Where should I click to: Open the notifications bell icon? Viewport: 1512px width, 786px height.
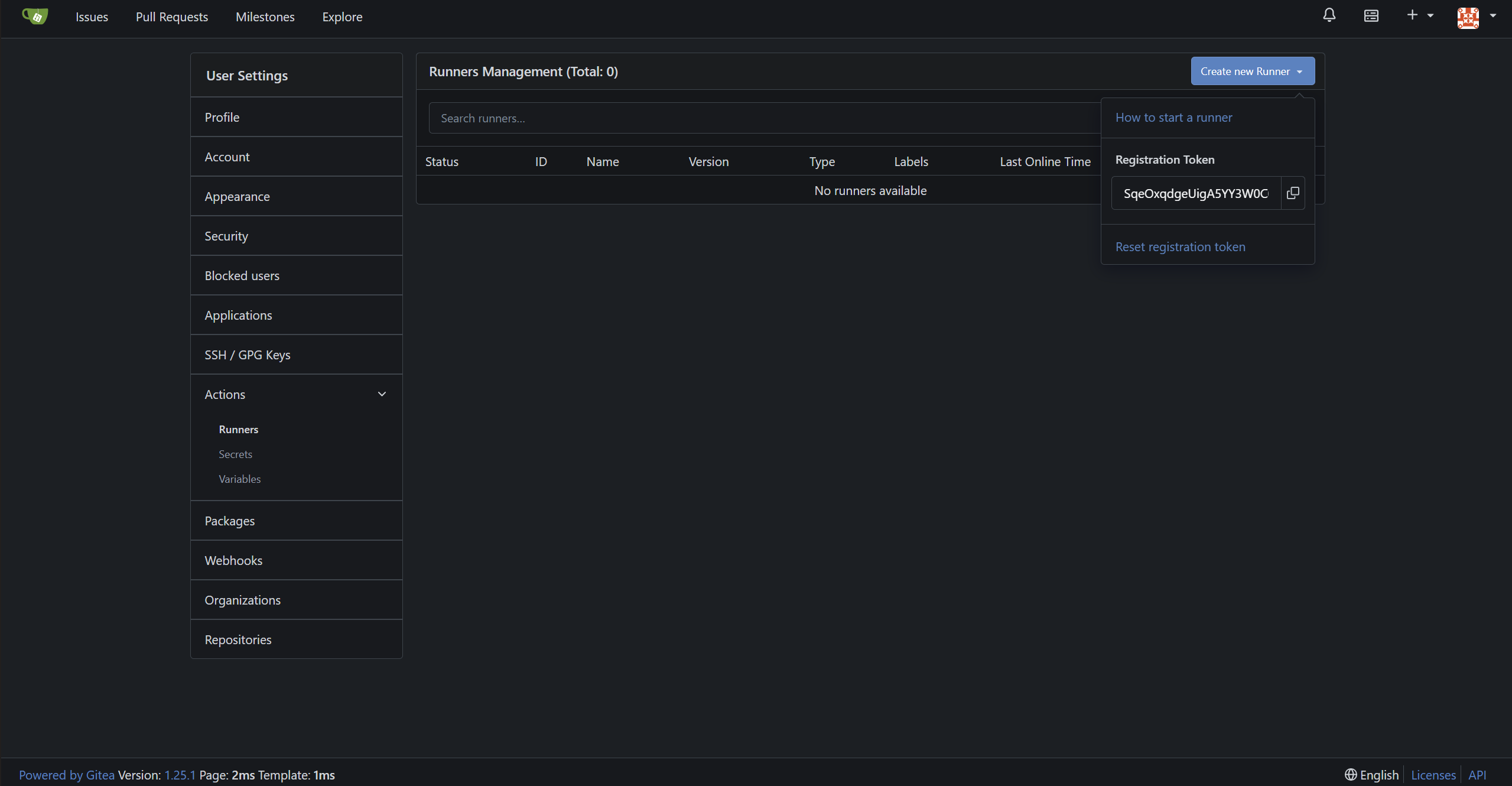tap(1329, 15)
